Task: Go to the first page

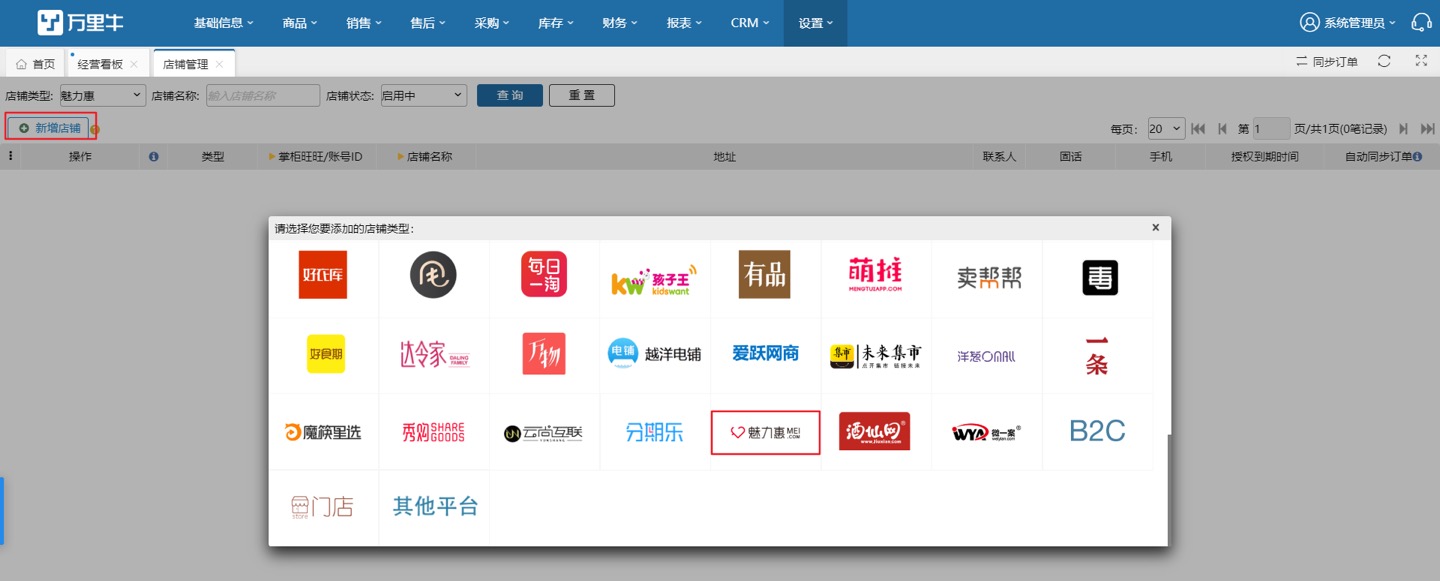Action: click(1198, 128)
